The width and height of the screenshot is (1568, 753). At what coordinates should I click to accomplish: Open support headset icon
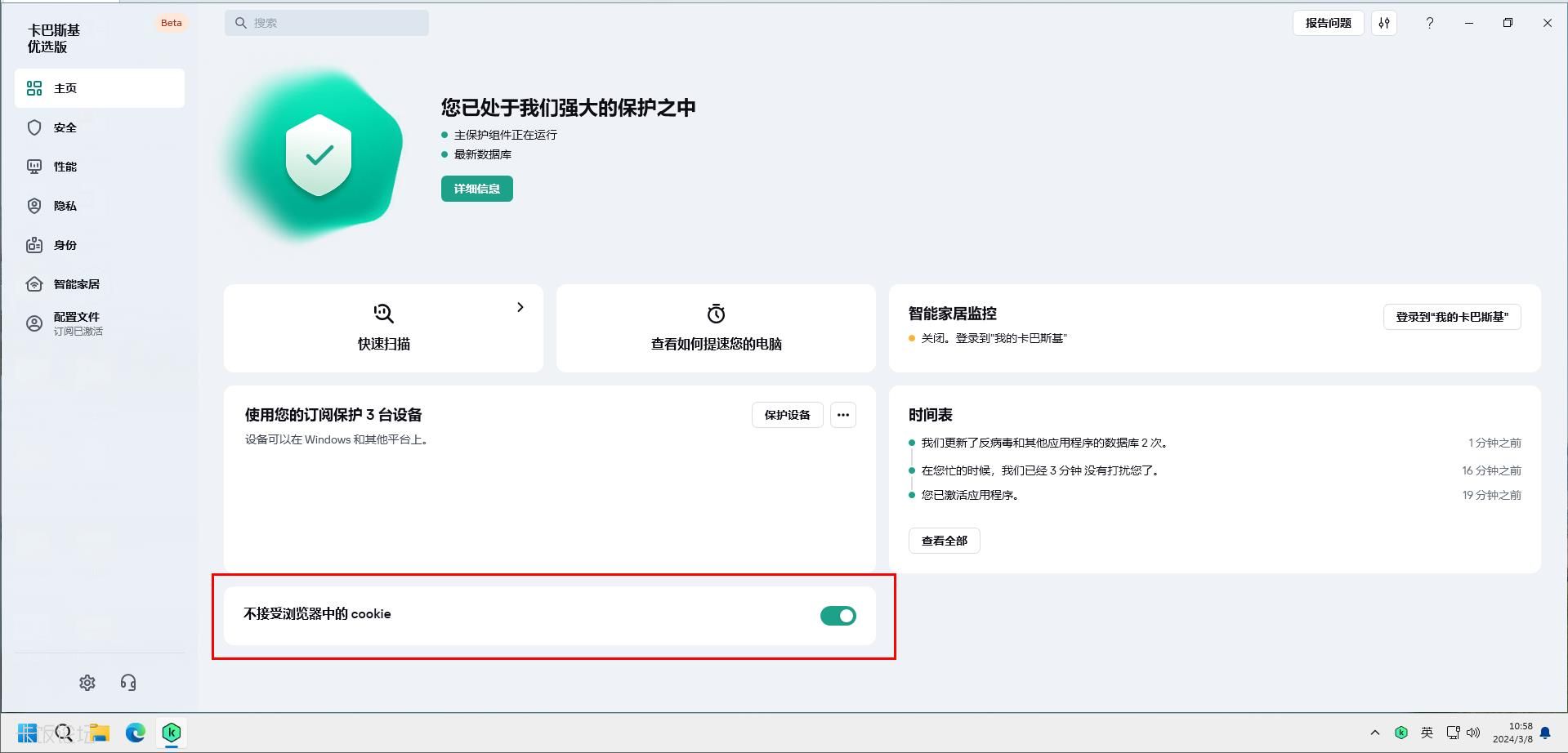tap(128, 683)
